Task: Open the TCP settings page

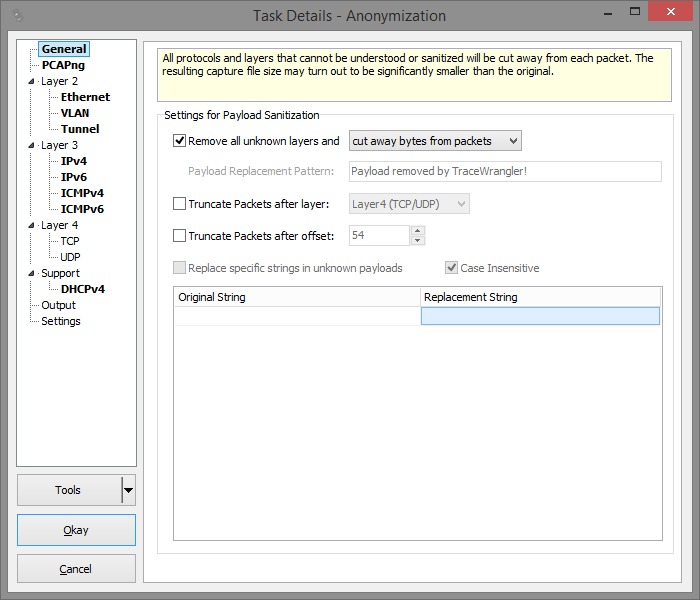Action: pos(70,241)
